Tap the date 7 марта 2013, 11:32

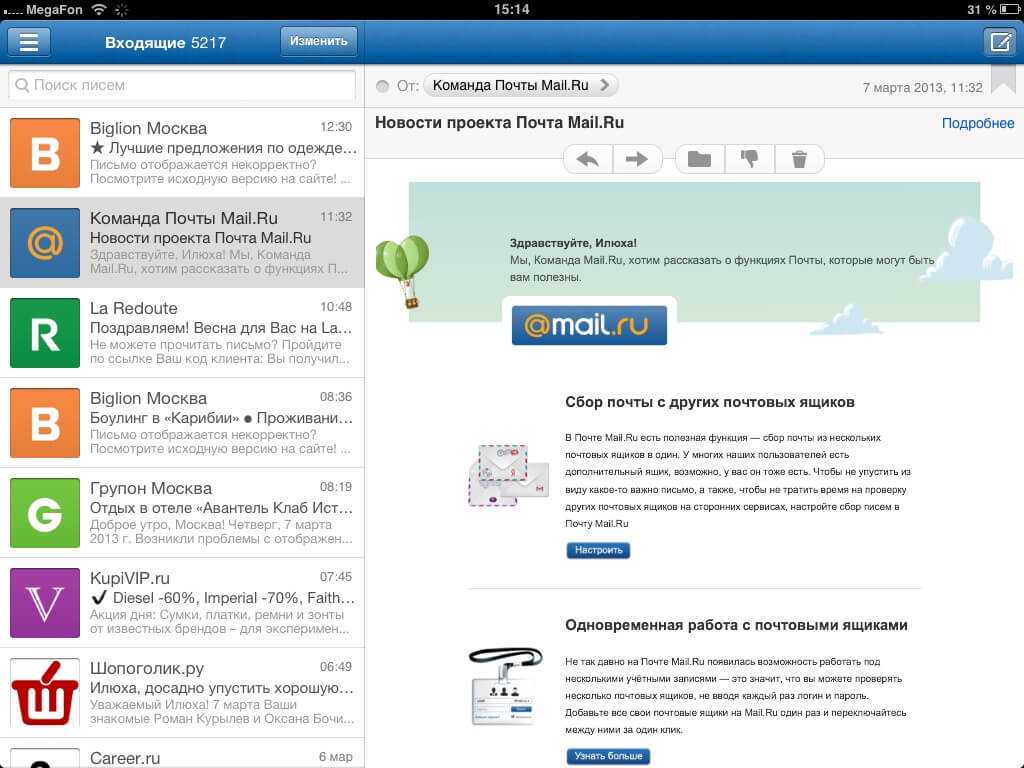[922, 88]
